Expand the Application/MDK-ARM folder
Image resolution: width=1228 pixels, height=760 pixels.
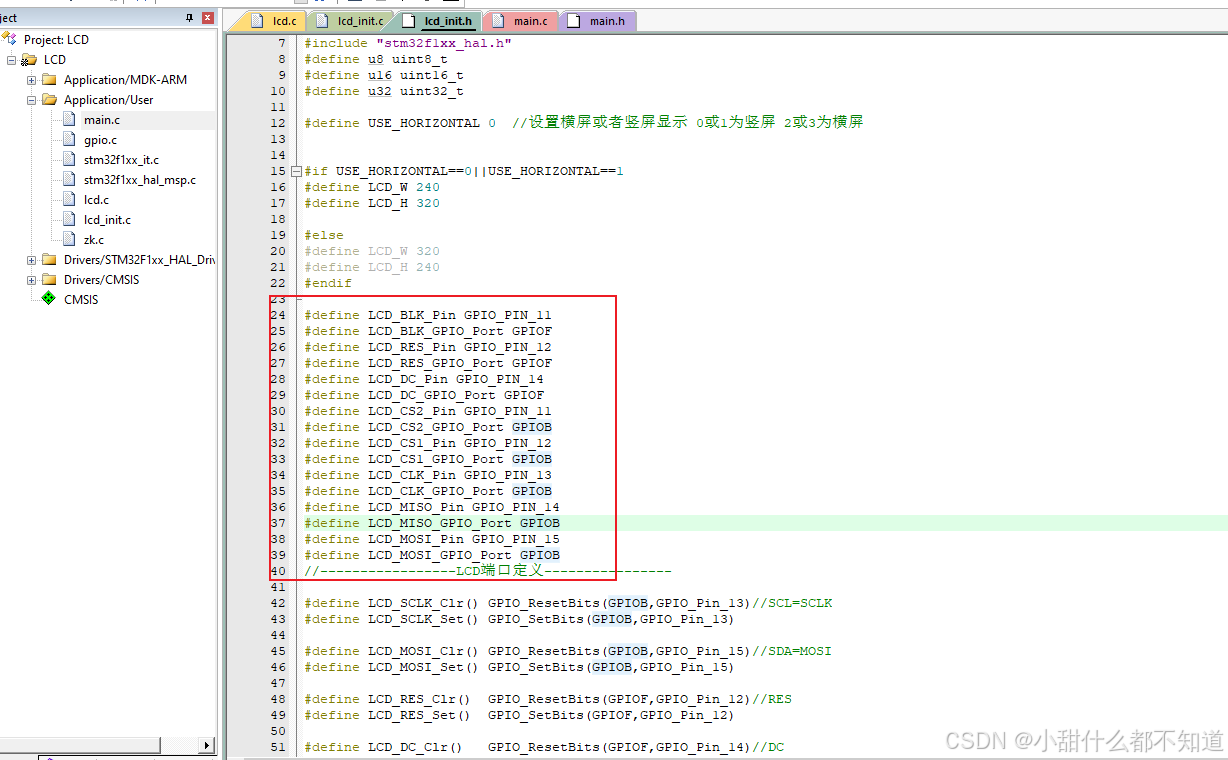click(30, 79)
